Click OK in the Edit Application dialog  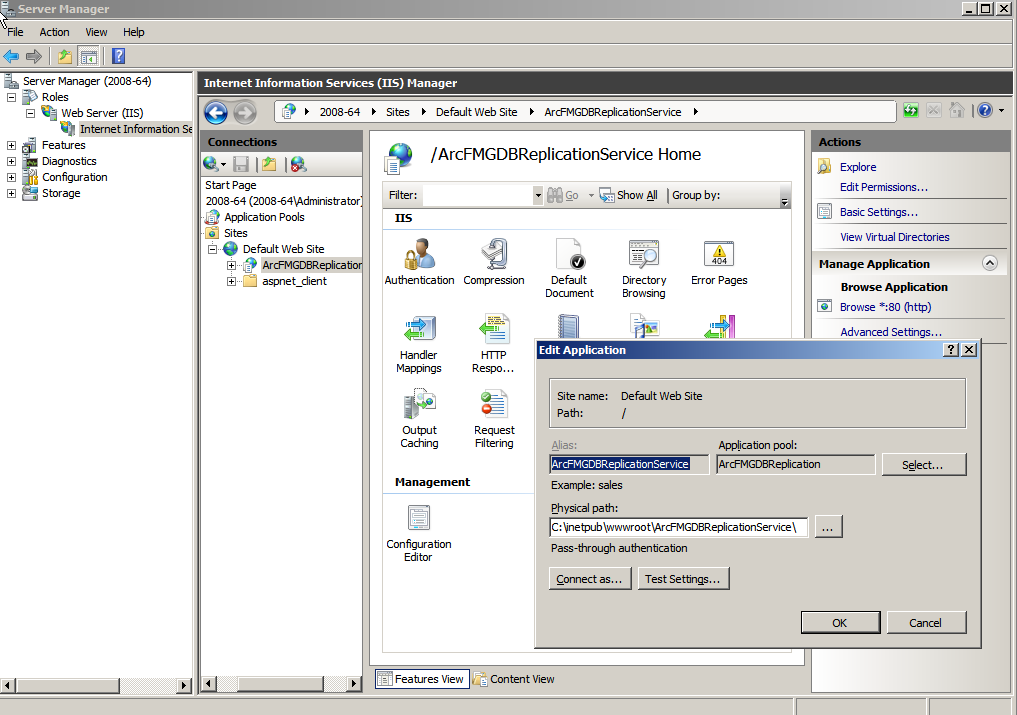click(840, 622)
